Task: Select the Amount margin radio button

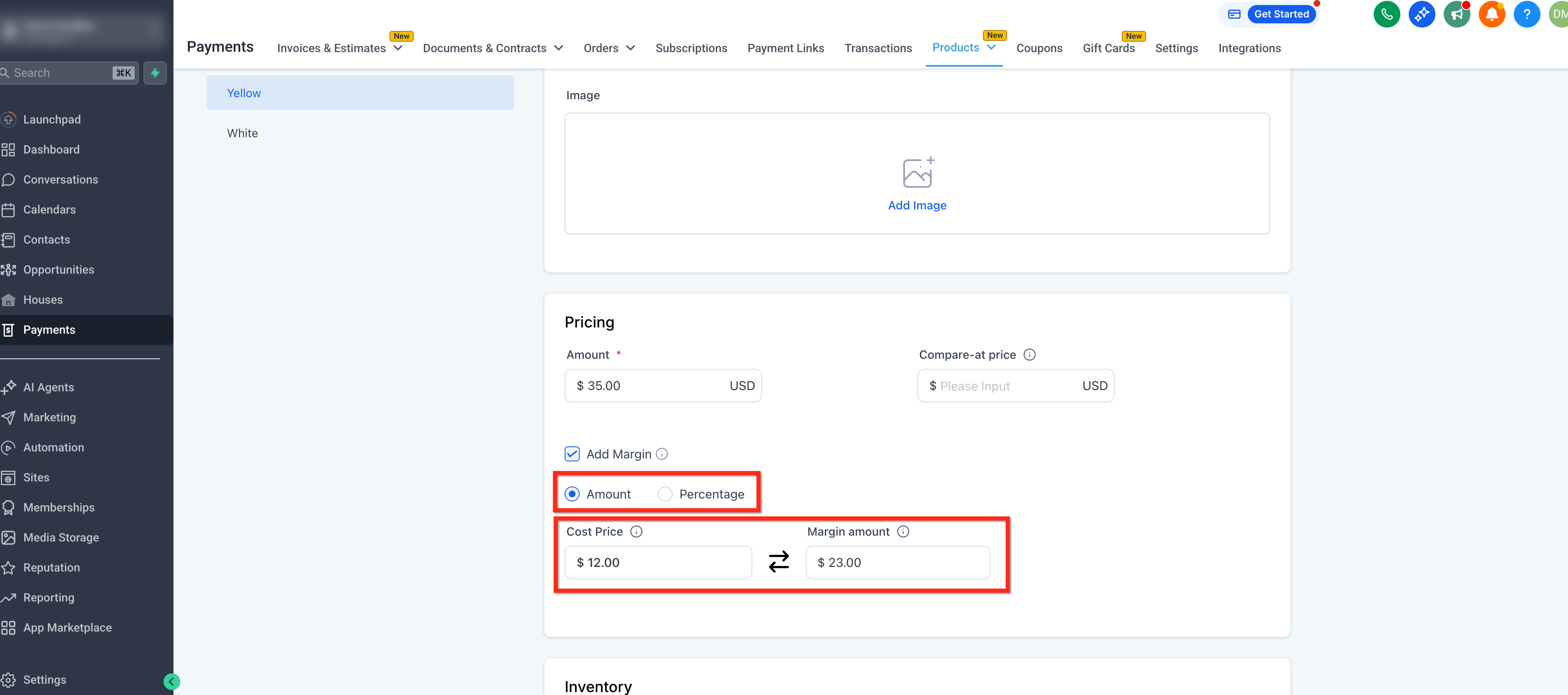Action: click(572, 494)
